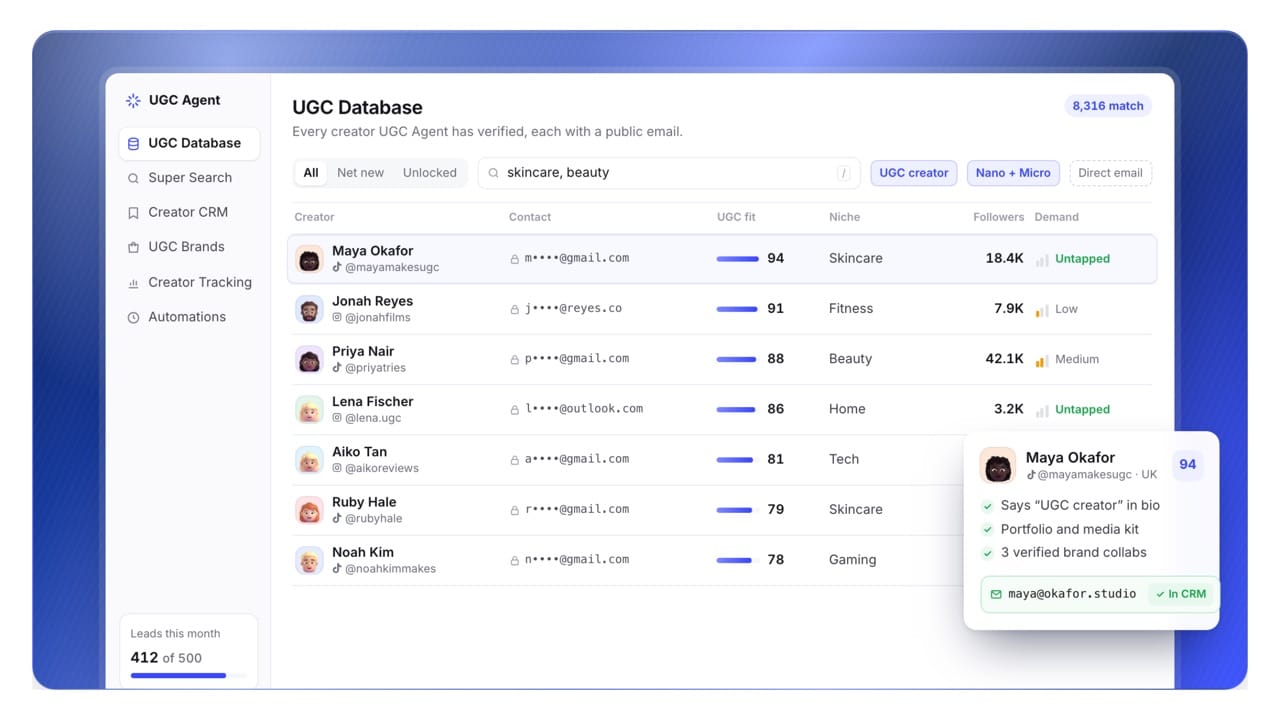This screenshot has height=720, width=1280.
Task: Click the checkmark beside 3 verified brand collabs
Action: [x=988, y=553]
